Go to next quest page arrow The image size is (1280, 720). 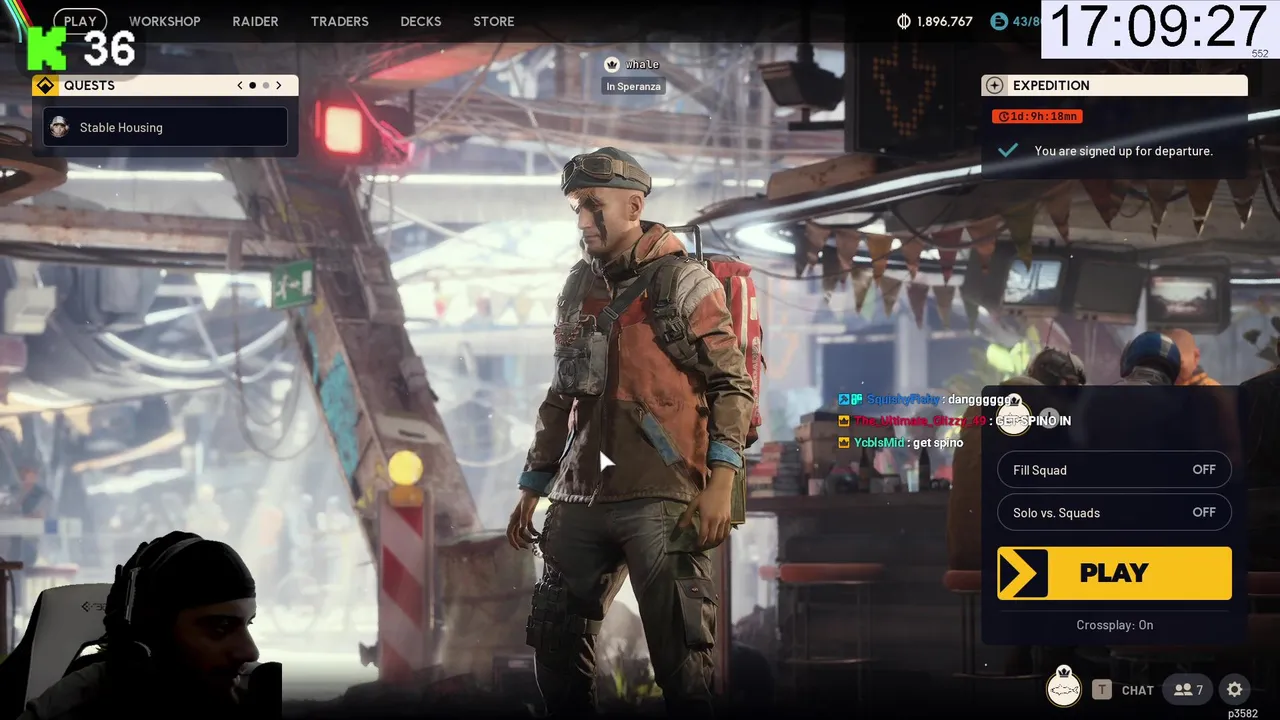point(279,85)
